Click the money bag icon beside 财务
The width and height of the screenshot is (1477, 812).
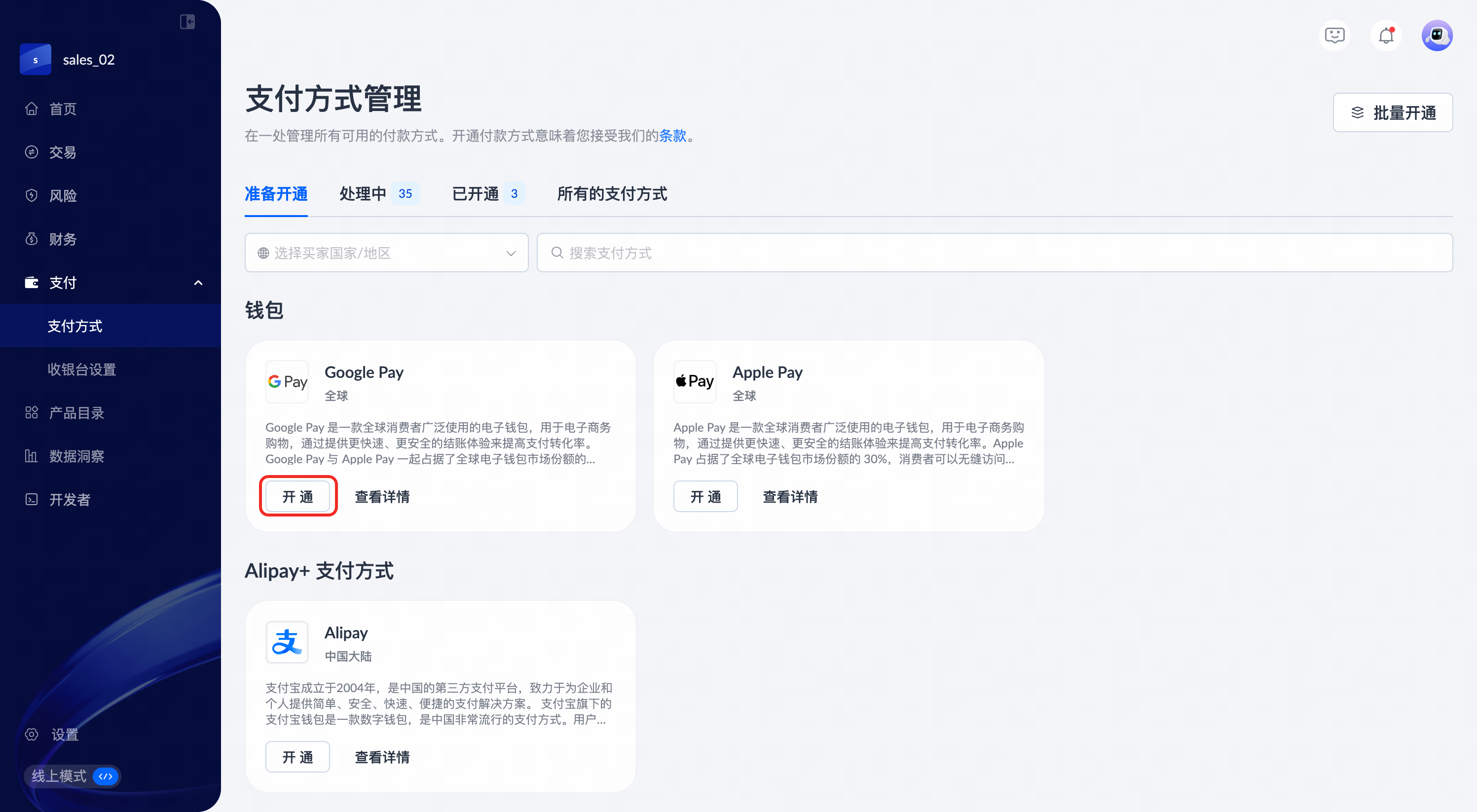pos(32,239)
